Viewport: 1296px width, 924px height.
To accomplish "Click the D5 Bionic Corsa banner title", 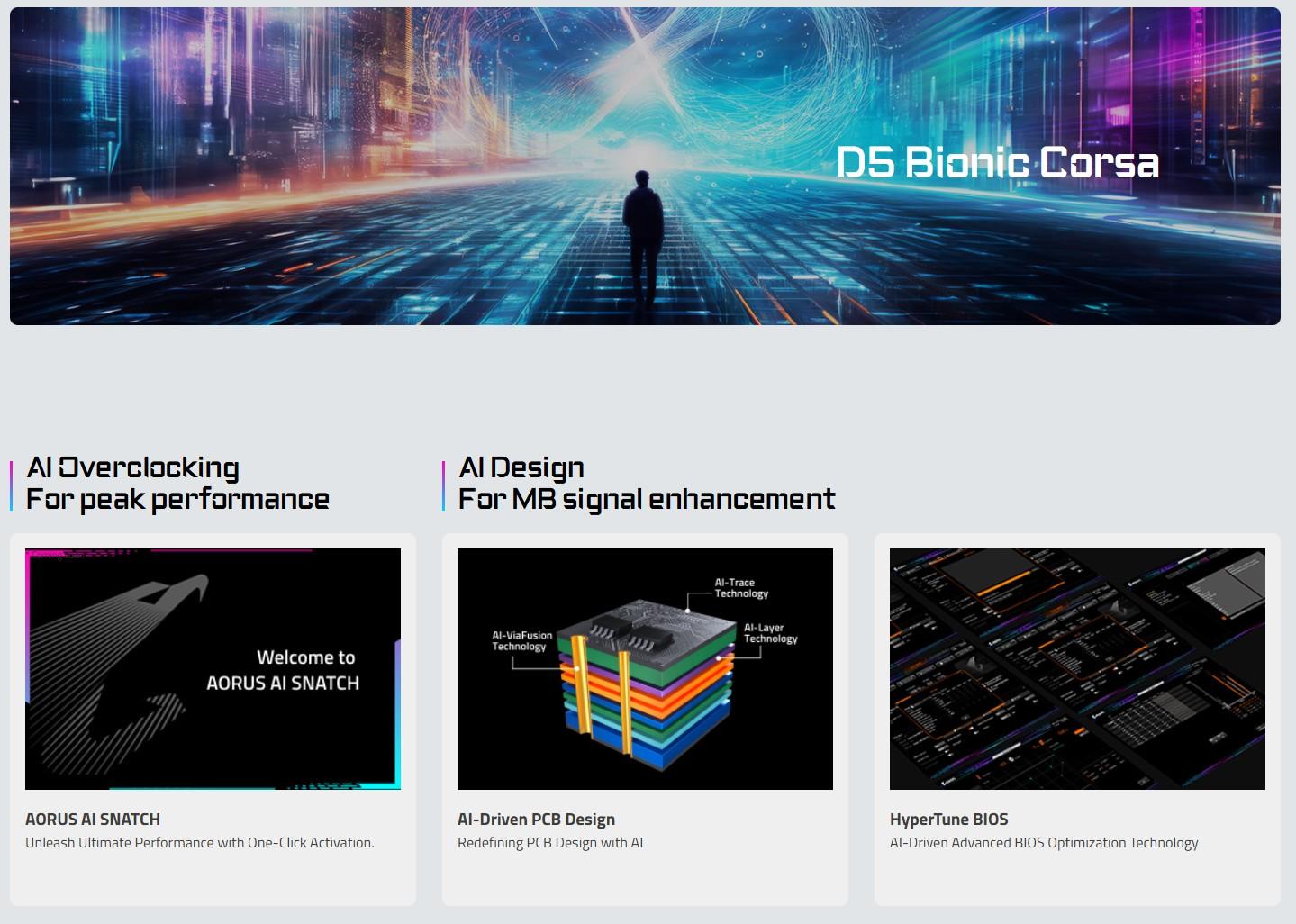I will tap(997, 163).
